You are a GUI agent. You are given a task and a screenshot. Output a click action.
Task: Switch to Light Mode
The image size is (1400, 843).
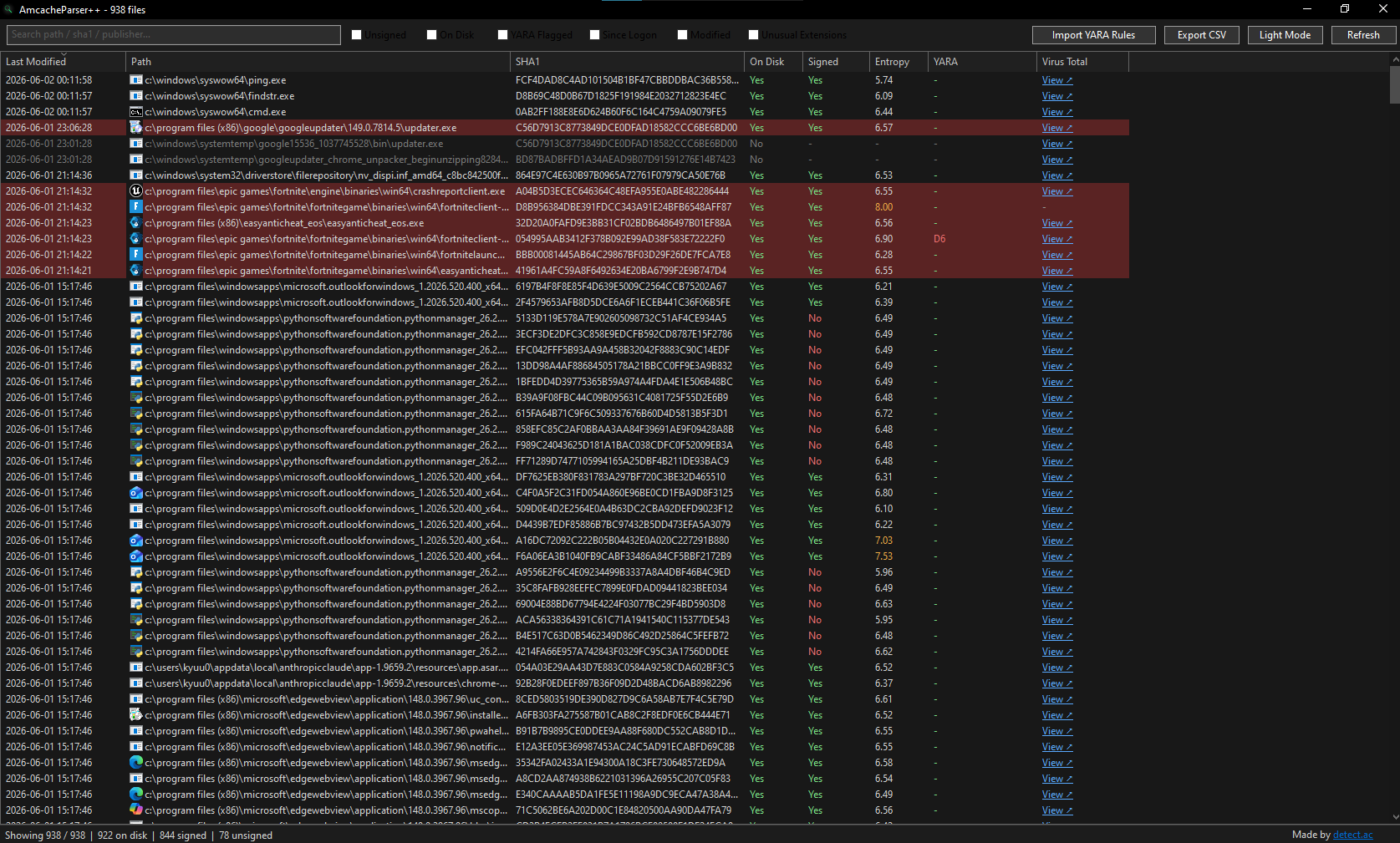(1285, 35)
